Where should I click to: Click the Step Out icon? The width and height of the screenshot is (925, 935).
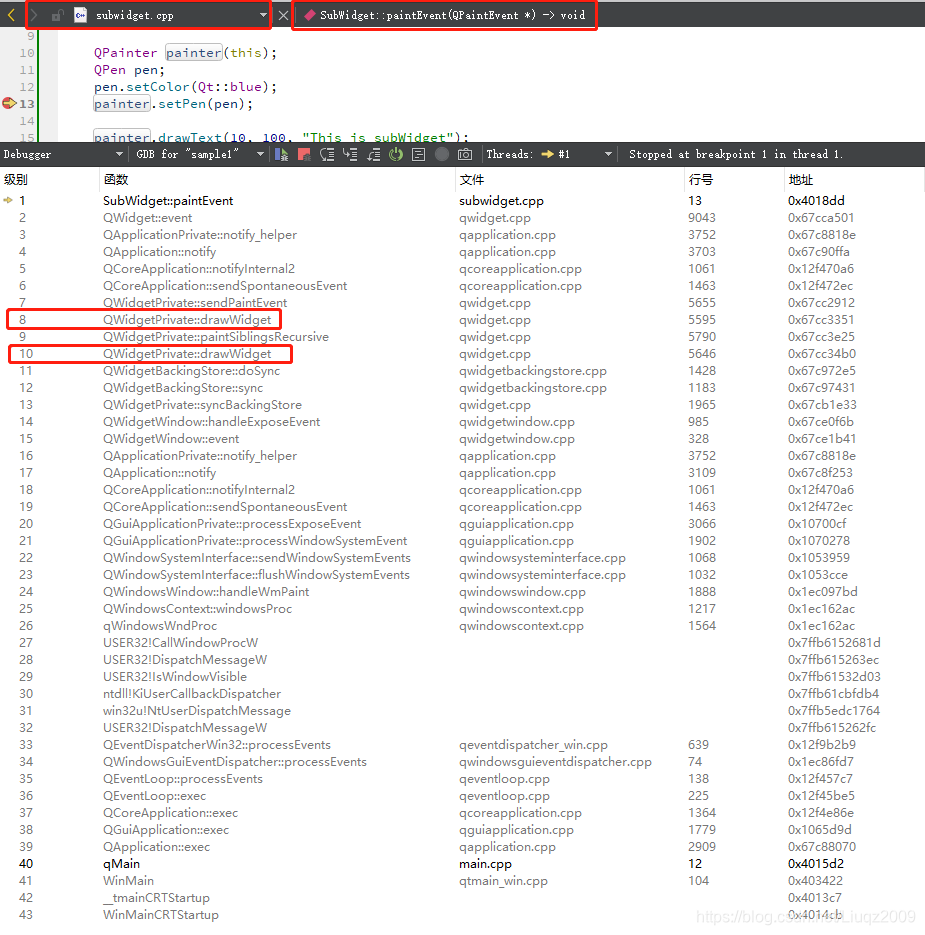click(373, 154)
